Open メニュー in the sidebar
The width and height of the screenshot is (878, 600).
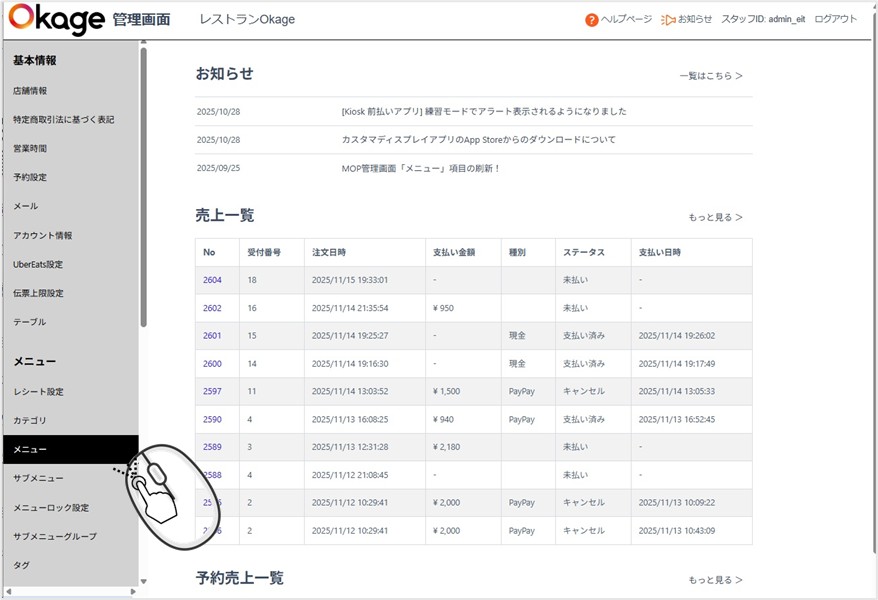click(31, 450)
